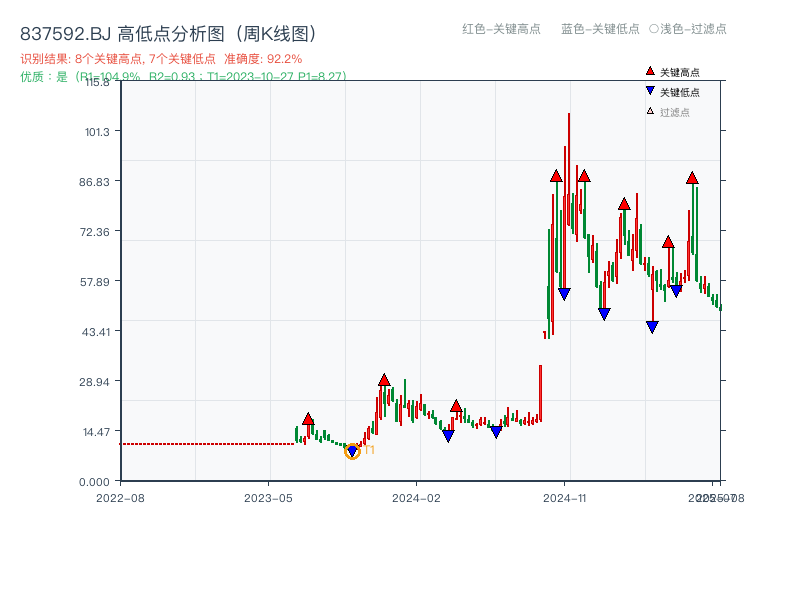Viewport: 800px width, 600px height.
Task: Click the 2023-05 x-axis label
Action: tap(268, 498)
